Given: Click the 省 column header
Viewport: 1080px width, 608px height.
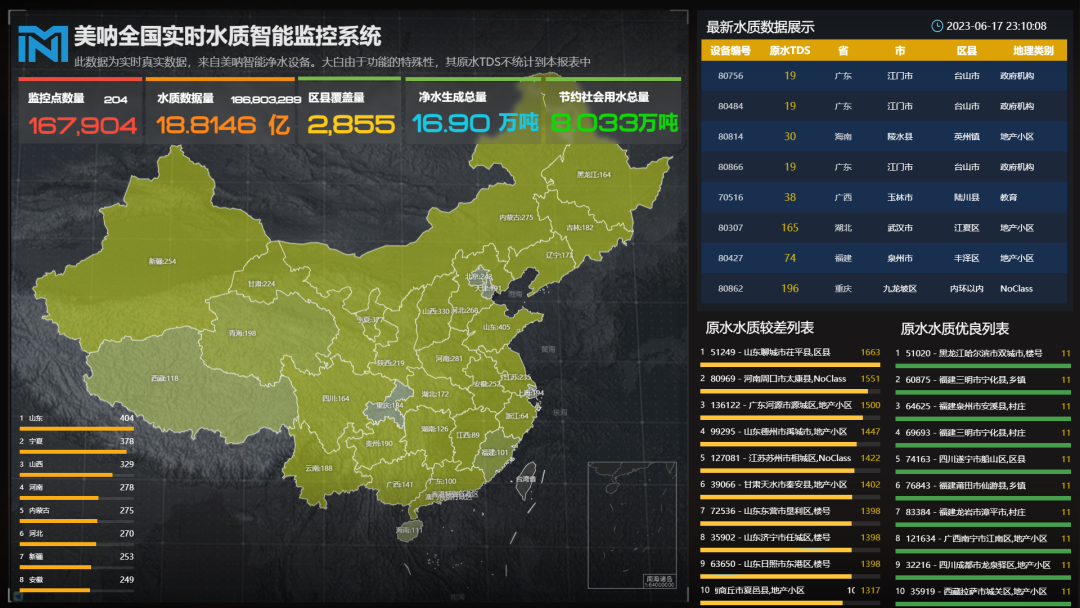Looking at the screenshot, I should (x=843, y=51).
